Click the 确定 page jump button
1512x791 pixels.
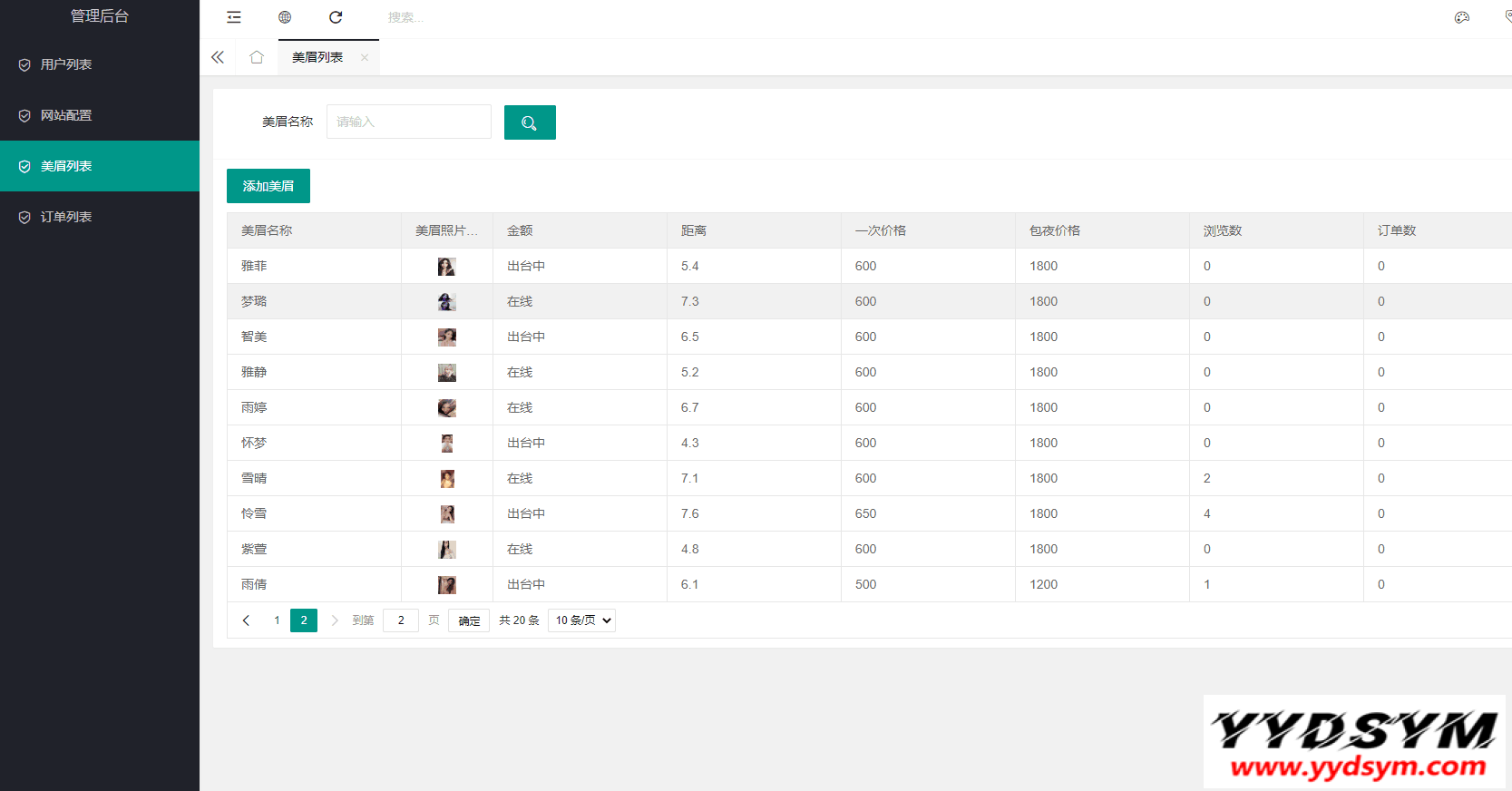(x=469, y=620)
